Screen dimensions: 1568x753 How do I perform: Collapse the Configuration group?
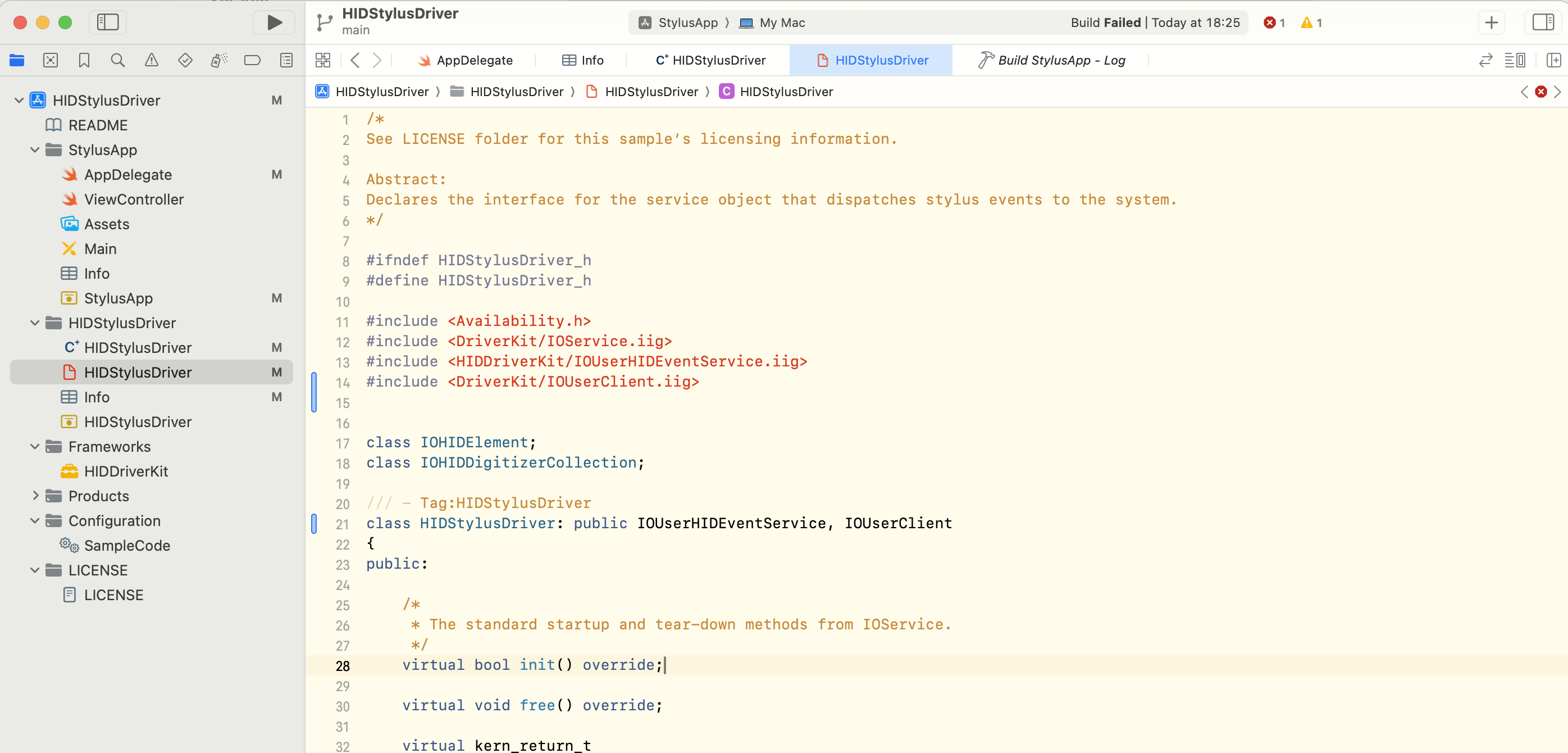pos(35,521)
